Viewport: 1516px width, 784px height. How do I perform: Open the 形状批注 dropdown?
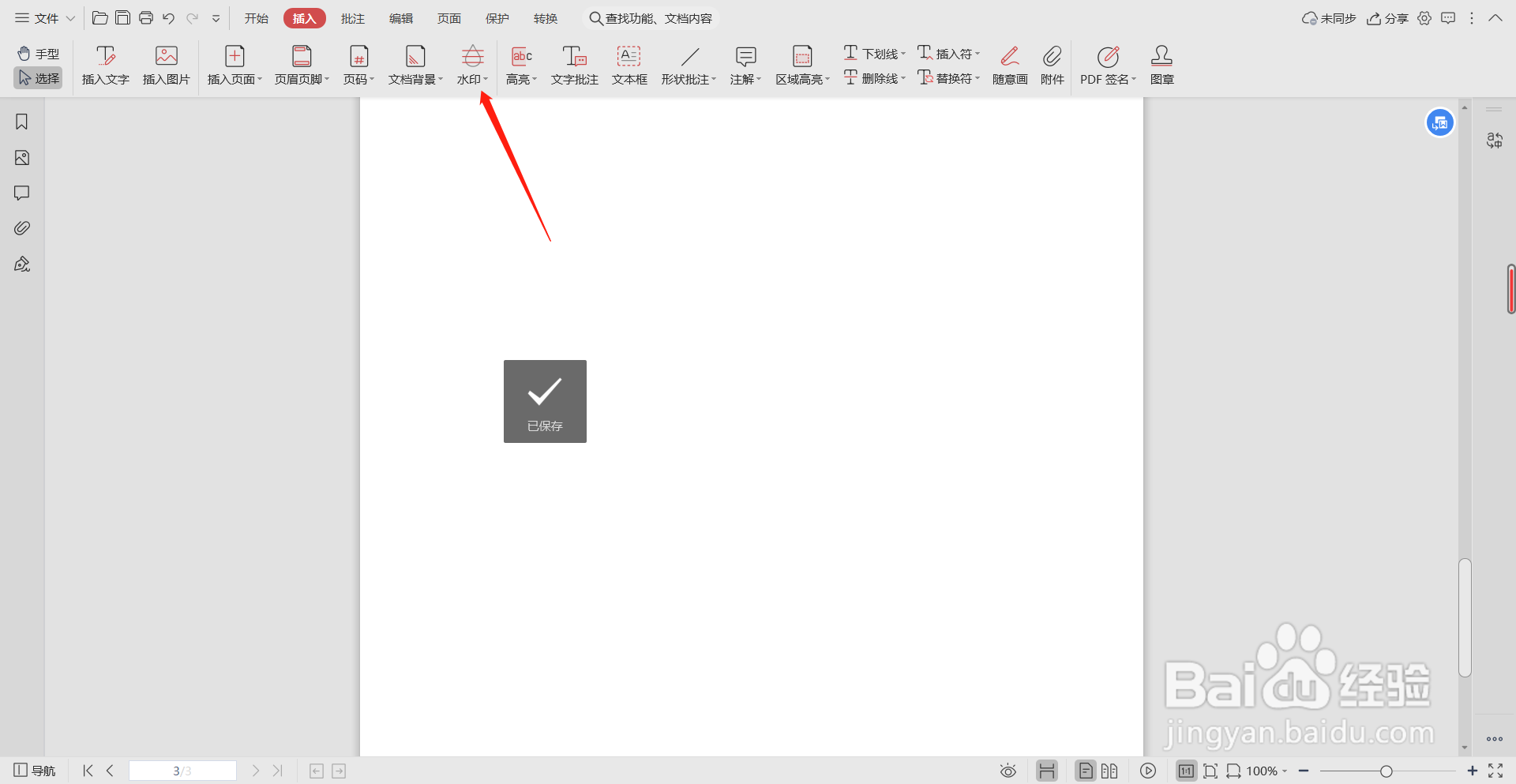pyautogui.click(x=689, y=66)
